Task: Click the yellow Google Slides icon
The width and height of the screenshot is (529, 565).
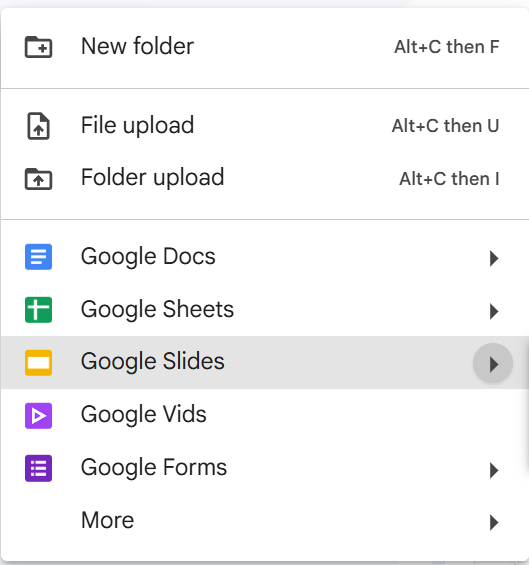Action: [x=39, y=362]
